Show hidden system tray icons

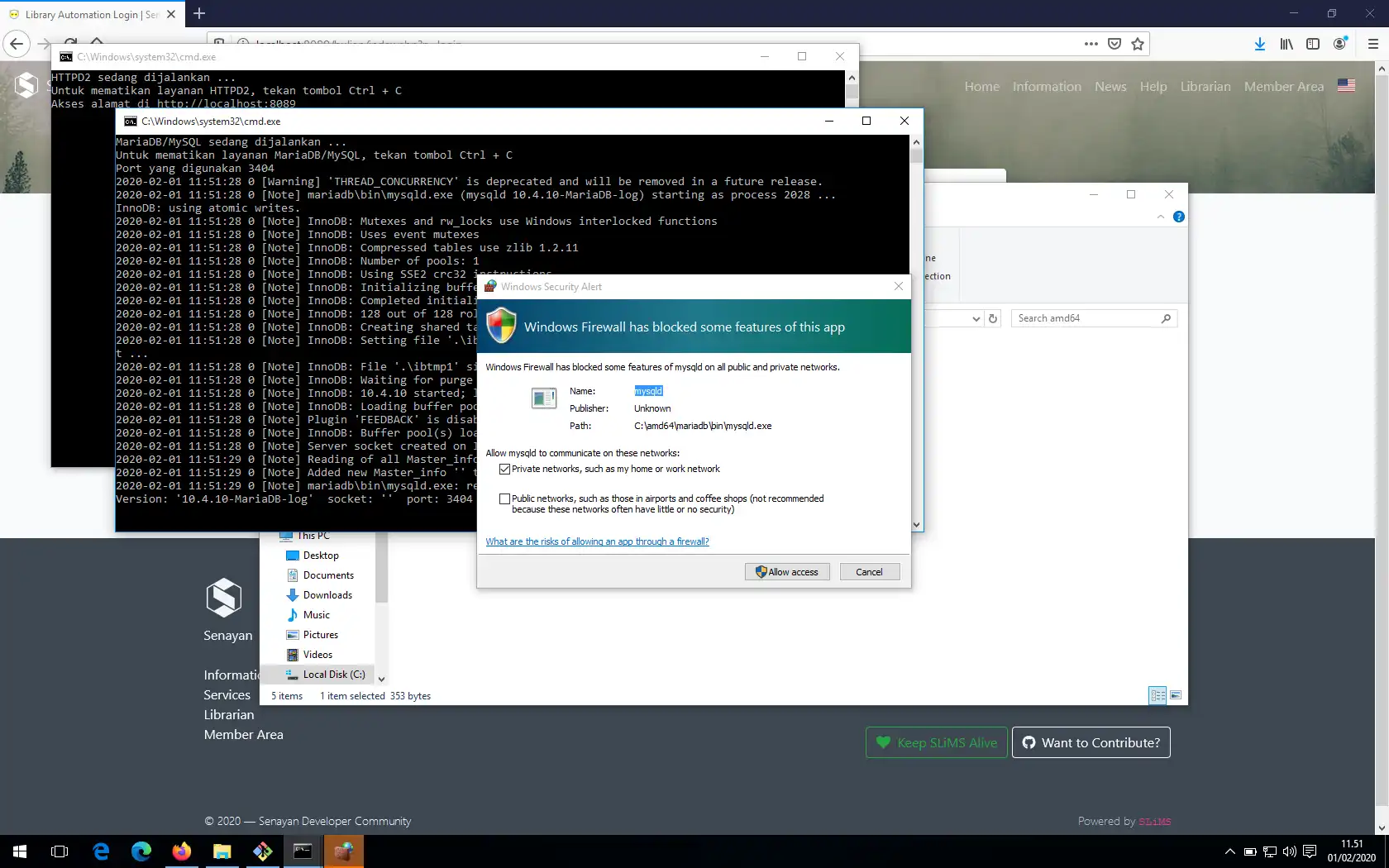(x=1229, y=851)
